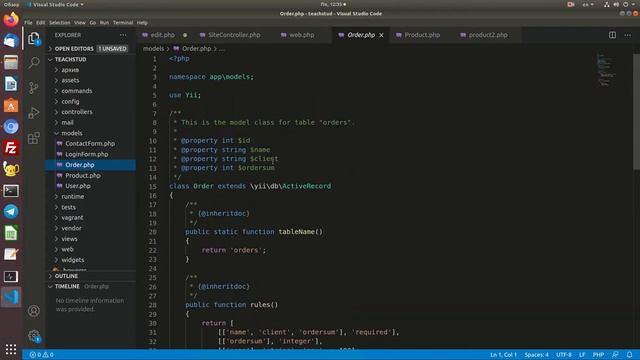The width and height of the screenshot is (640, 360).
Task: Click feedback icon in status bar
Action: 615,355
